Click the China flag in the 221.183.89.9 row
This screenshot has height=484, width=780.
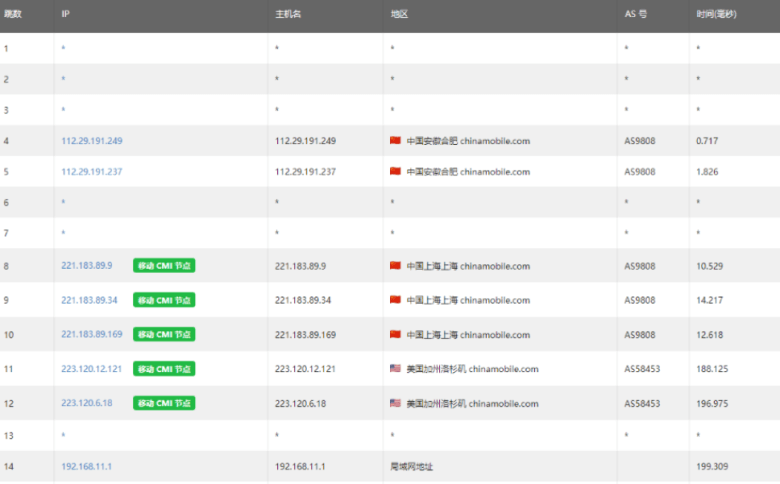[x=395, y=266]
